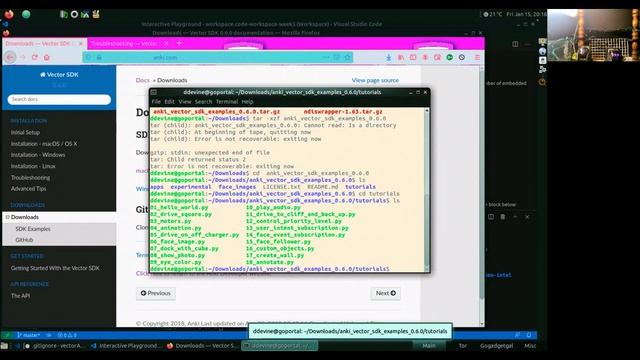The width and height of the screenshot is (640, 360).
Task: Open errors and warnings in VS Code status bar
Action: pyautogui.click(x=67, y=335)
